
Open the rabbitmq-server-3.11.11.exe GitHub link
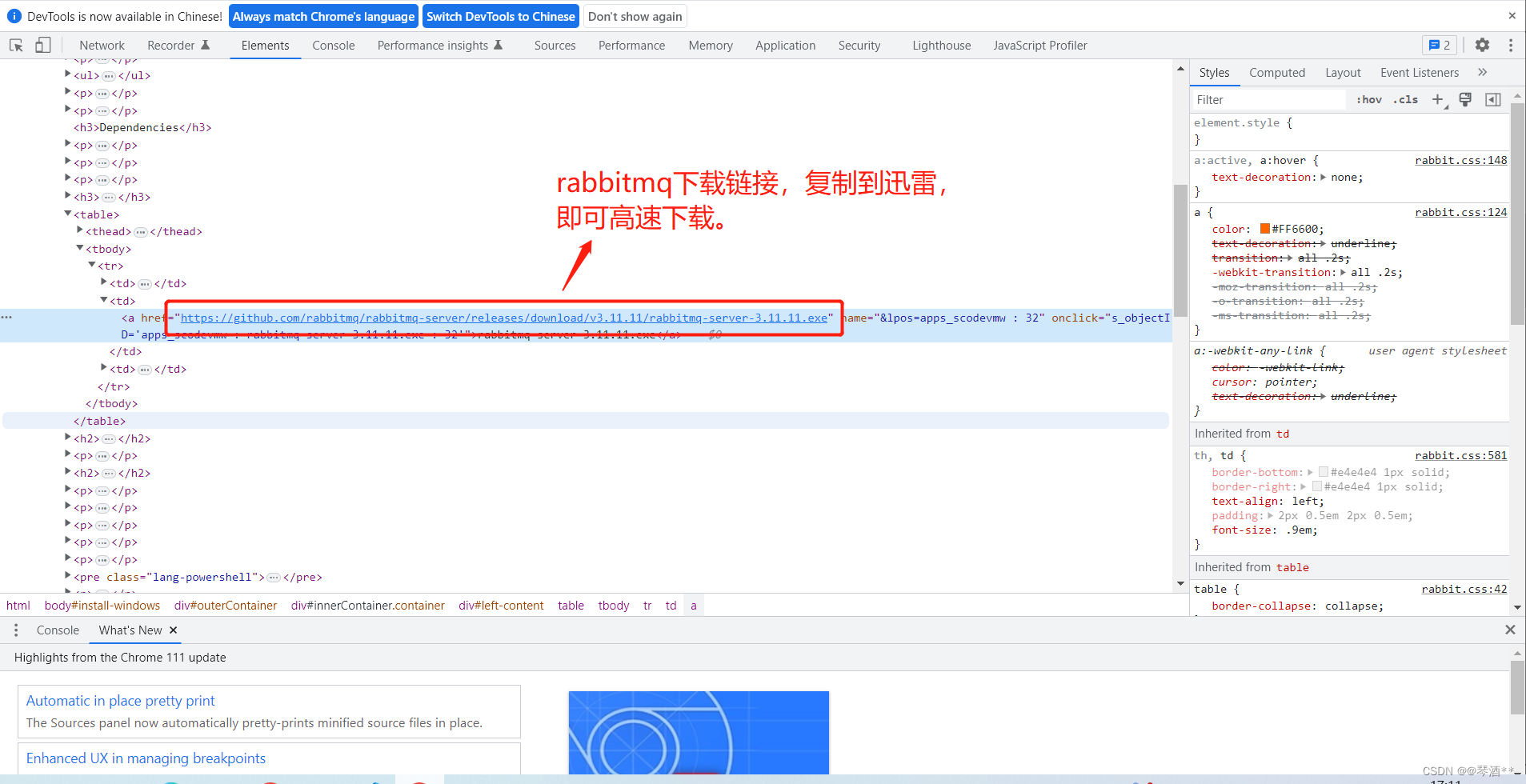tap(504, 318)
